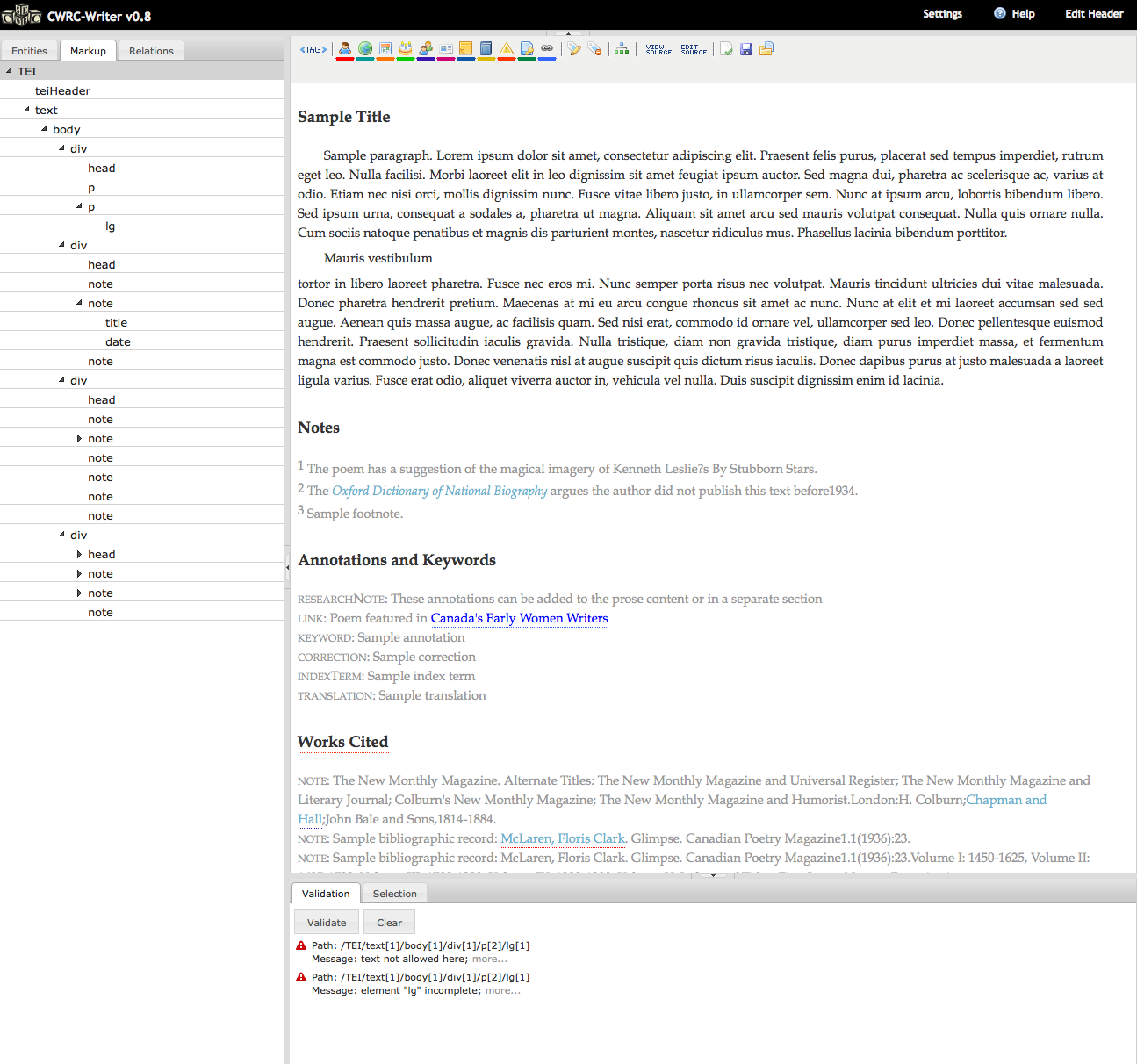This screenshot has height=1064, width=1137.
Task: Collapse the p node containing lg
Action: click(x=79, y=206)
